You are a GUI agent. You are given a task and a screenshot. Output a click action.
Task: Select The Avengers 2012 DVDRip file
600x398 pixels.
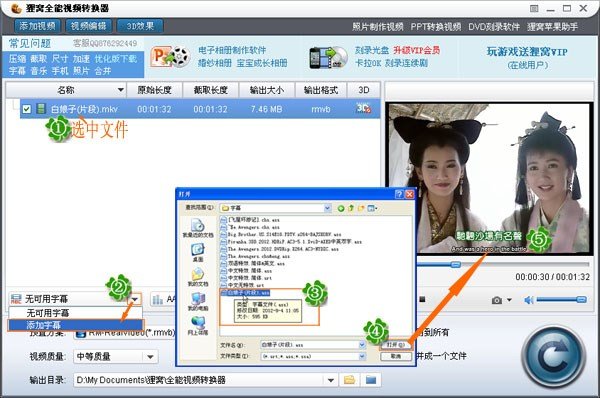280,249
